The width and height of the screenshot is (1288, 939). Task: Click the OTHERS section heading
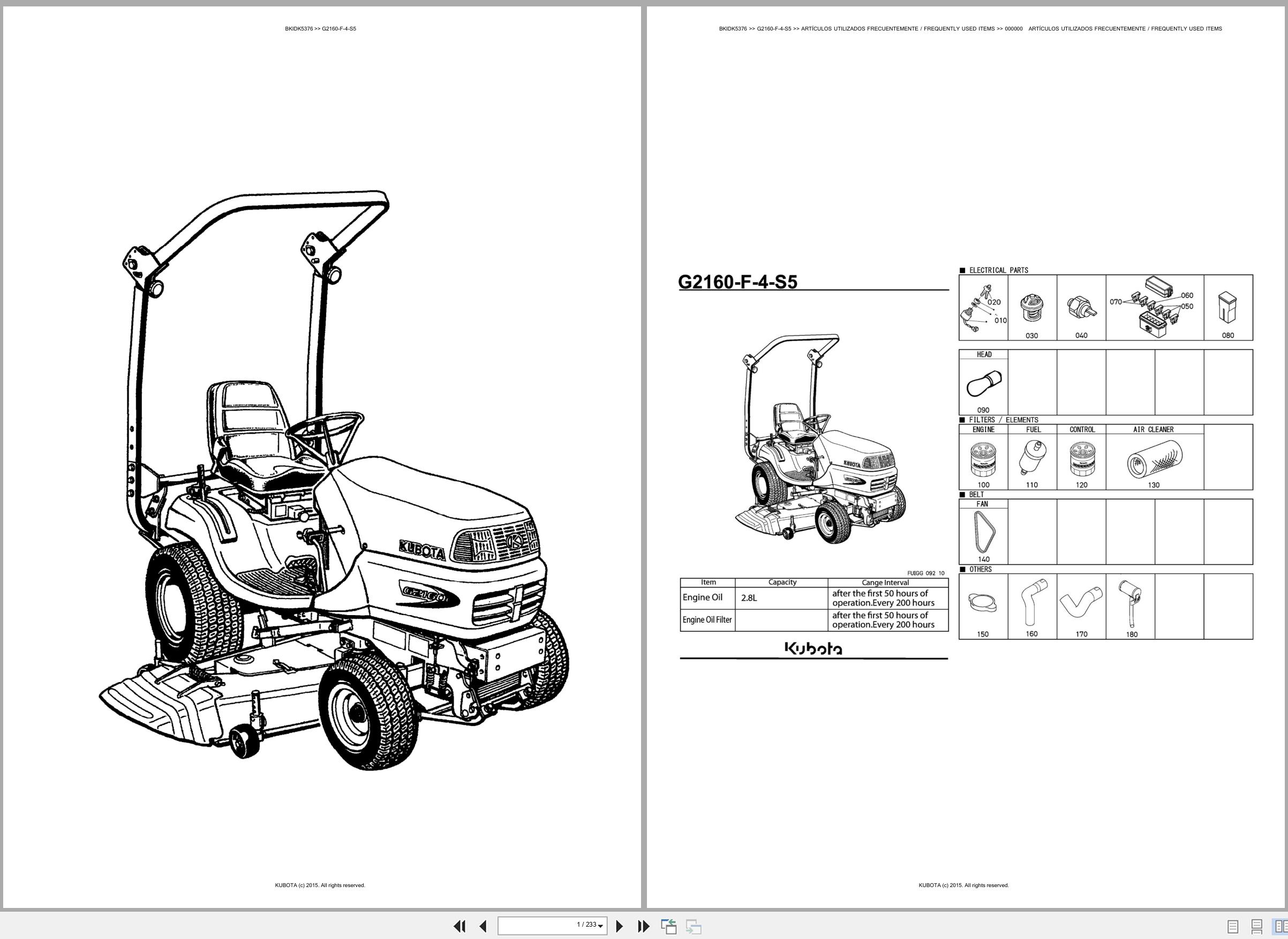click(x=981, y=569)
